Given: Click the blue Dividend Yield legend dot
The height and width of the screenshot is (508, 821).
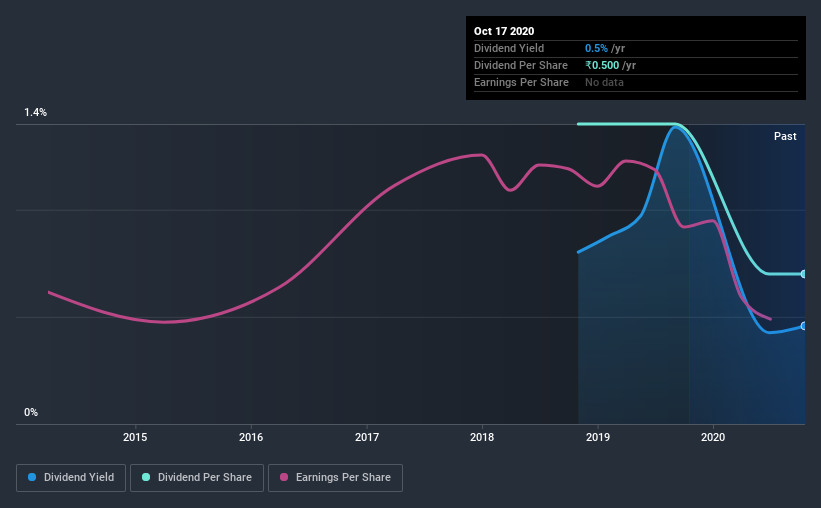Looking at the screenshot, I should [32, 477].
